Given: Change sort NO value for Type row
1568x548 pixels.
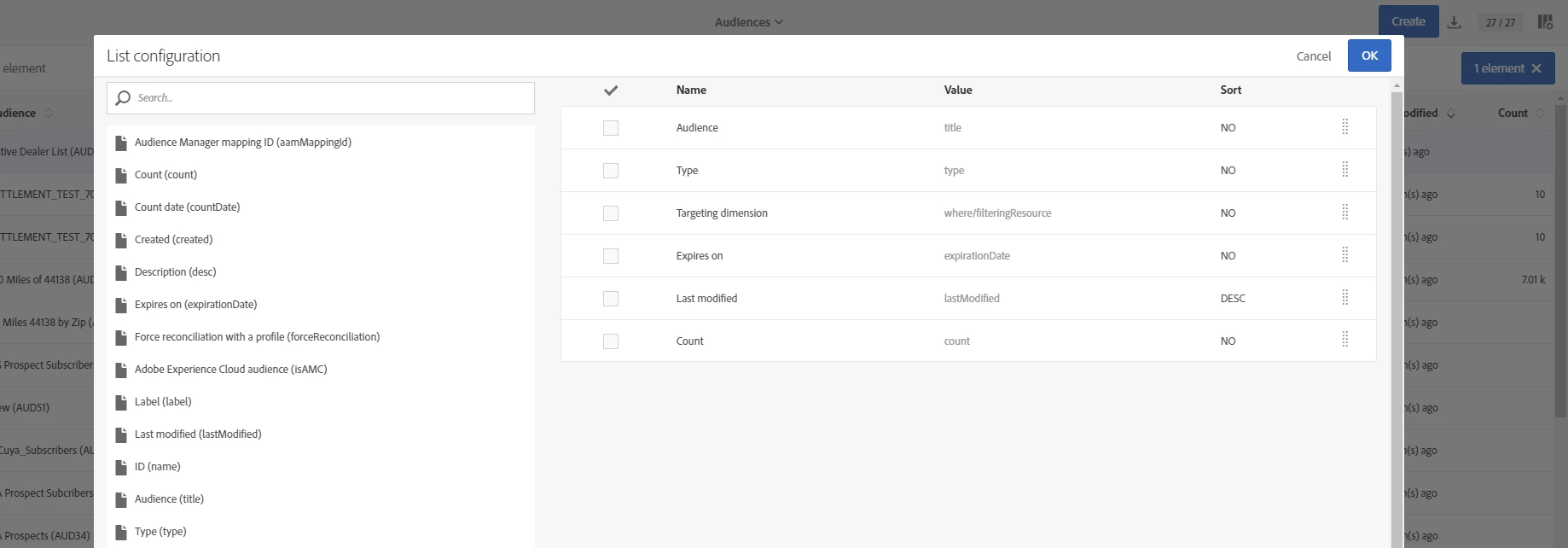Looking at the screenshot, I should (1228, 171).
